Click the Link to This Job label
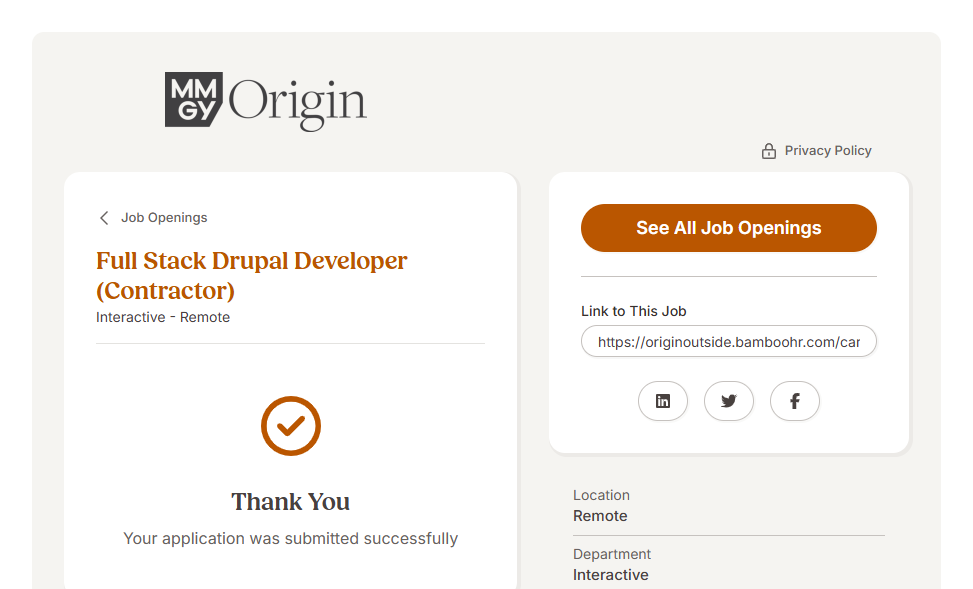Image resolution: width=973 pixels, height=589 pixels. (x=633, y=311)
